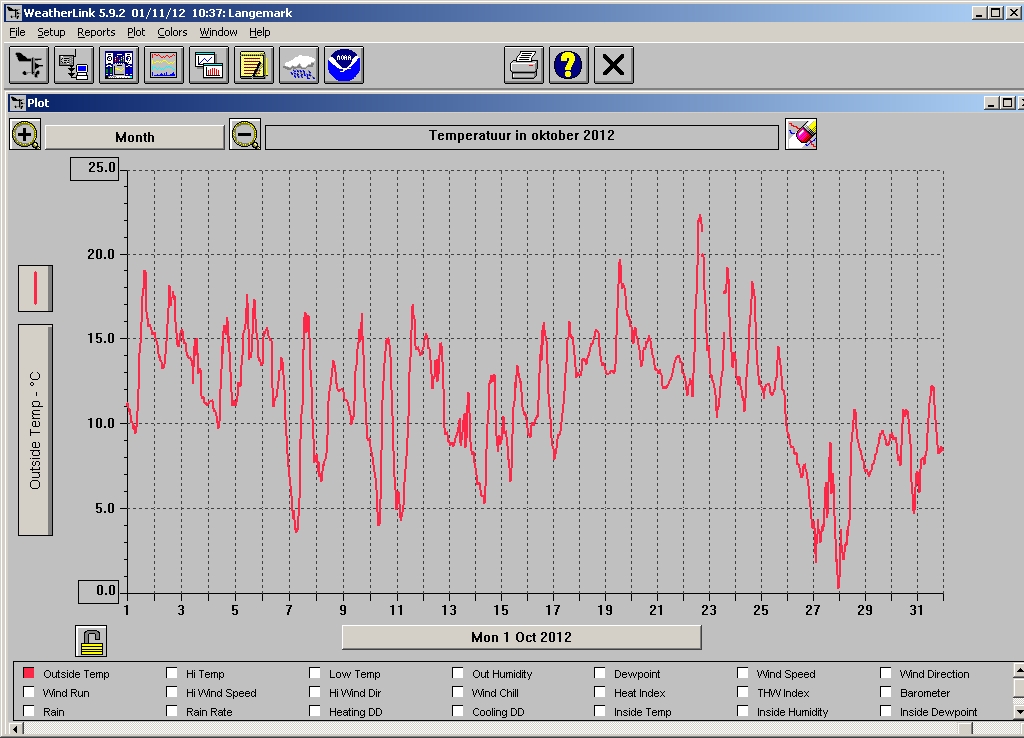Enable the Inside Humidity checkbox

(x=743, y=711)
